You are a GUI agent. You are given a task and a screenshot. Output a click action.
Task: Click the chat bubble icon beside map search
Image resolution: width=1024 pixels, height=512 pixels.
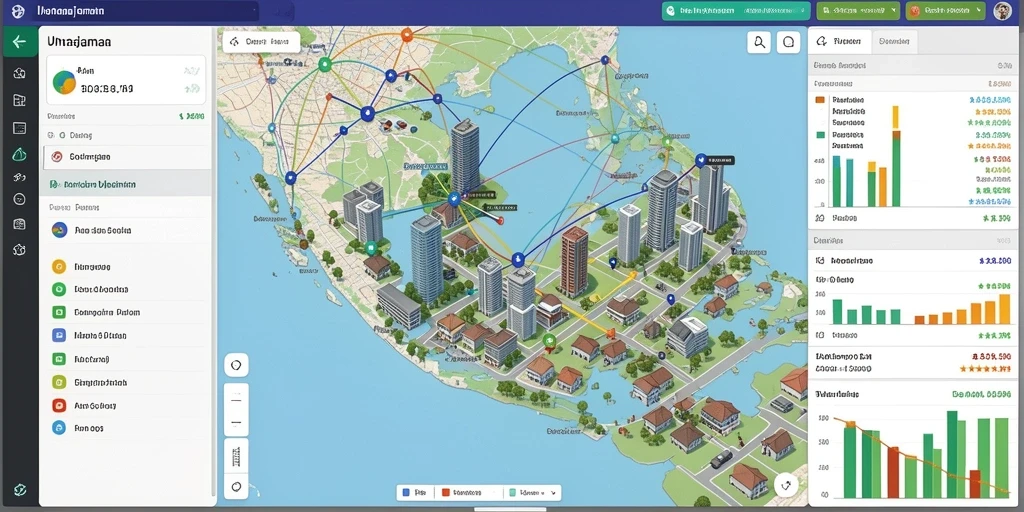coord(788,42)
